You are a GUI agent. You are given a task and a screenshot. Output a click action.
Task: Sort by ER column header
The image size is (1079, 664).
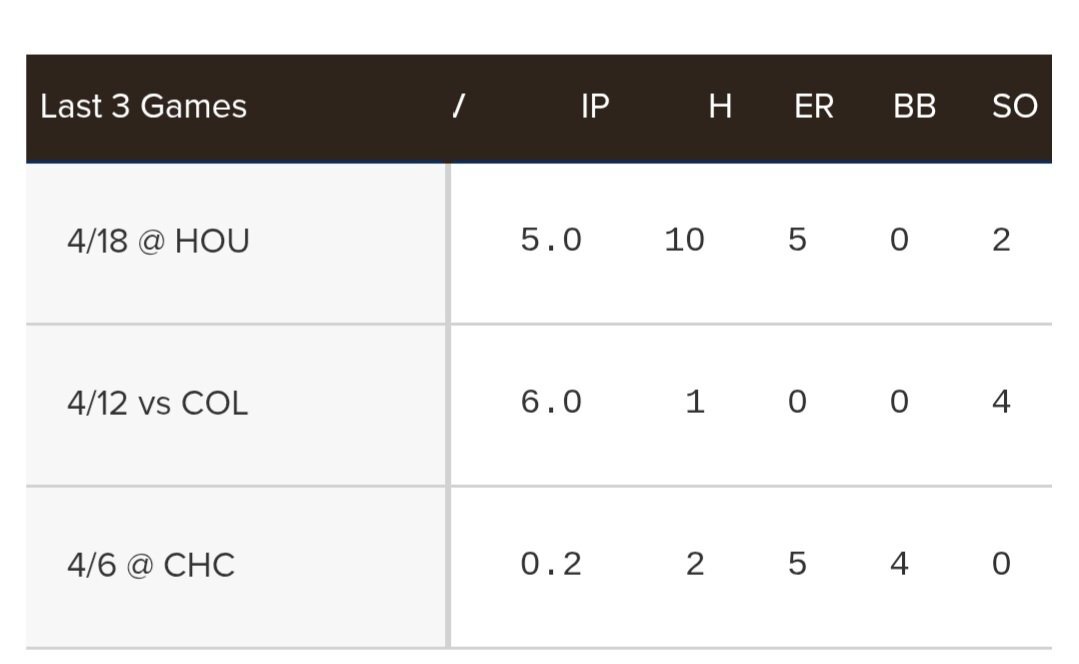point(814,107)
